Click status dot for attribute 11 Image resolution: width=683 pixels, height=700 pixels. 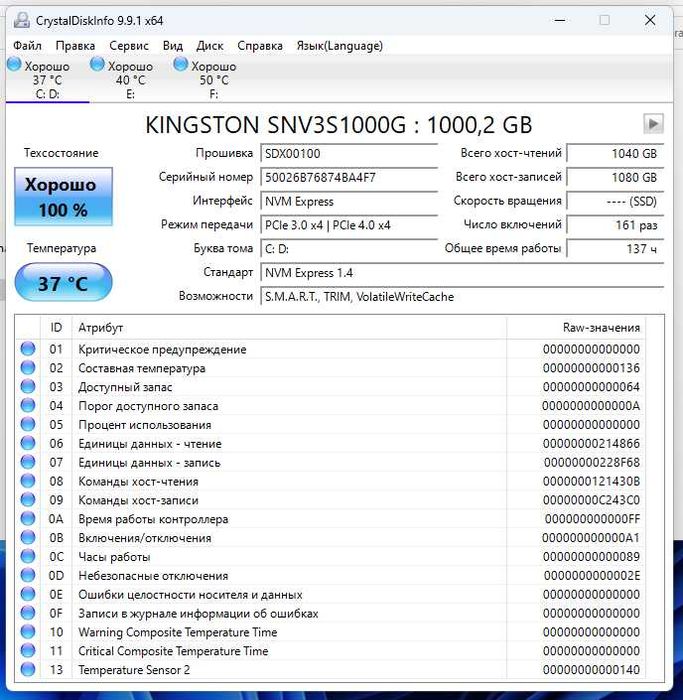[x=28, y=650]
